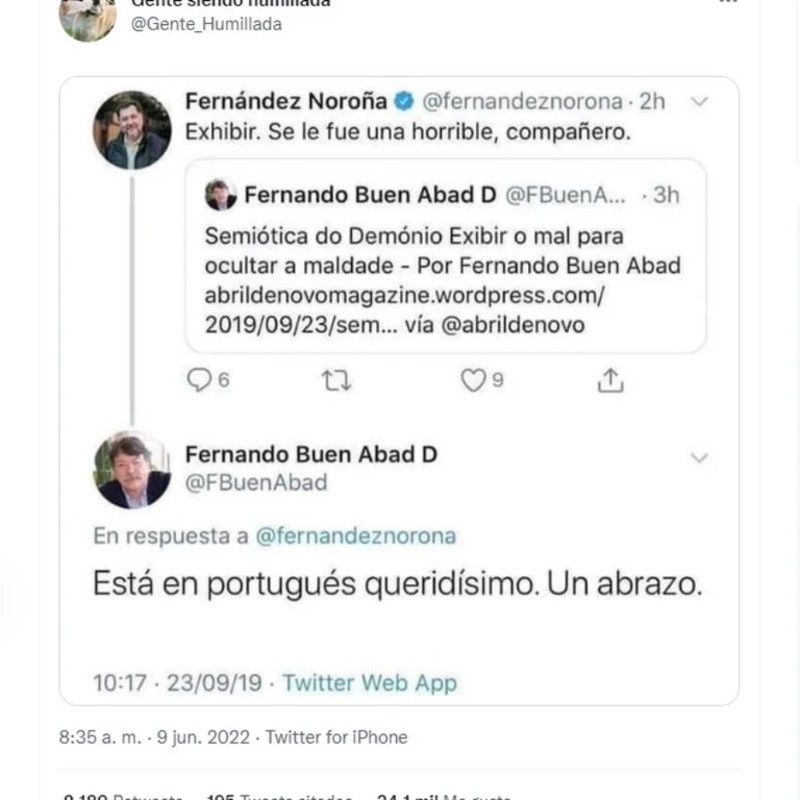Open Fernández Noroña's profile picture
This screenshot has width=800, height=800.
[132, 130]
